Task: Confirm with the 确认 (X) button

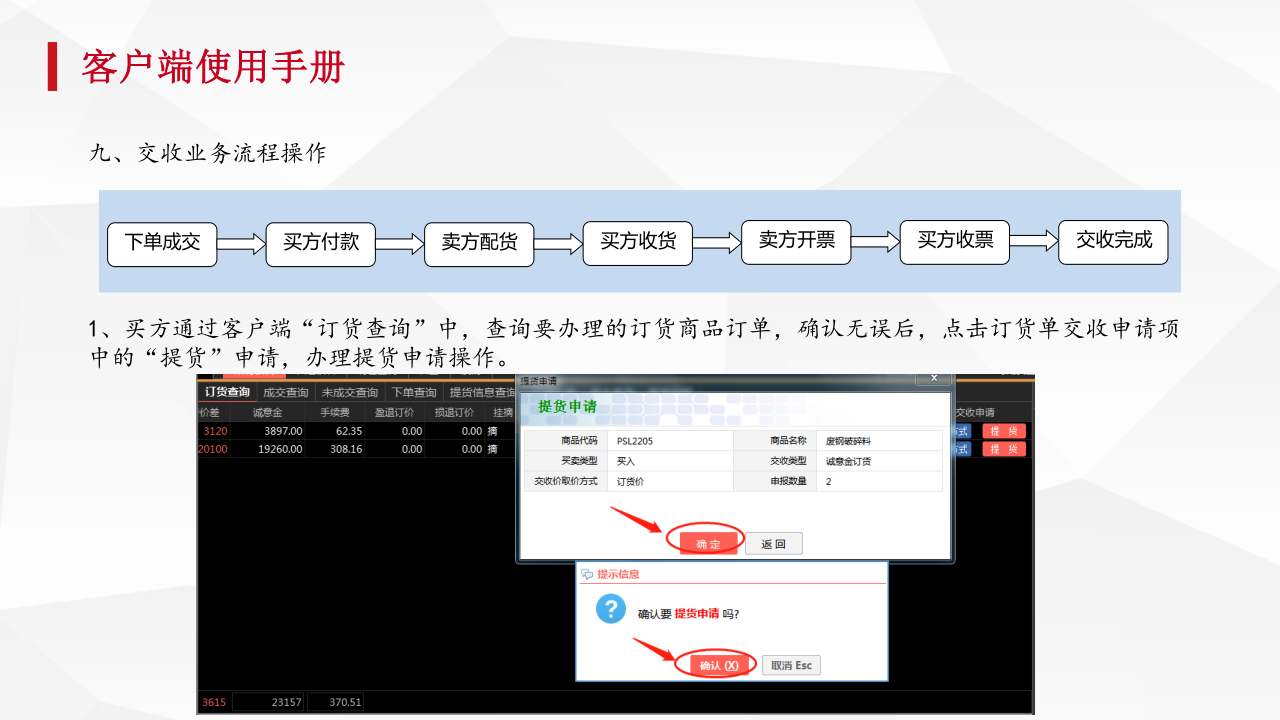Action: 719,665
